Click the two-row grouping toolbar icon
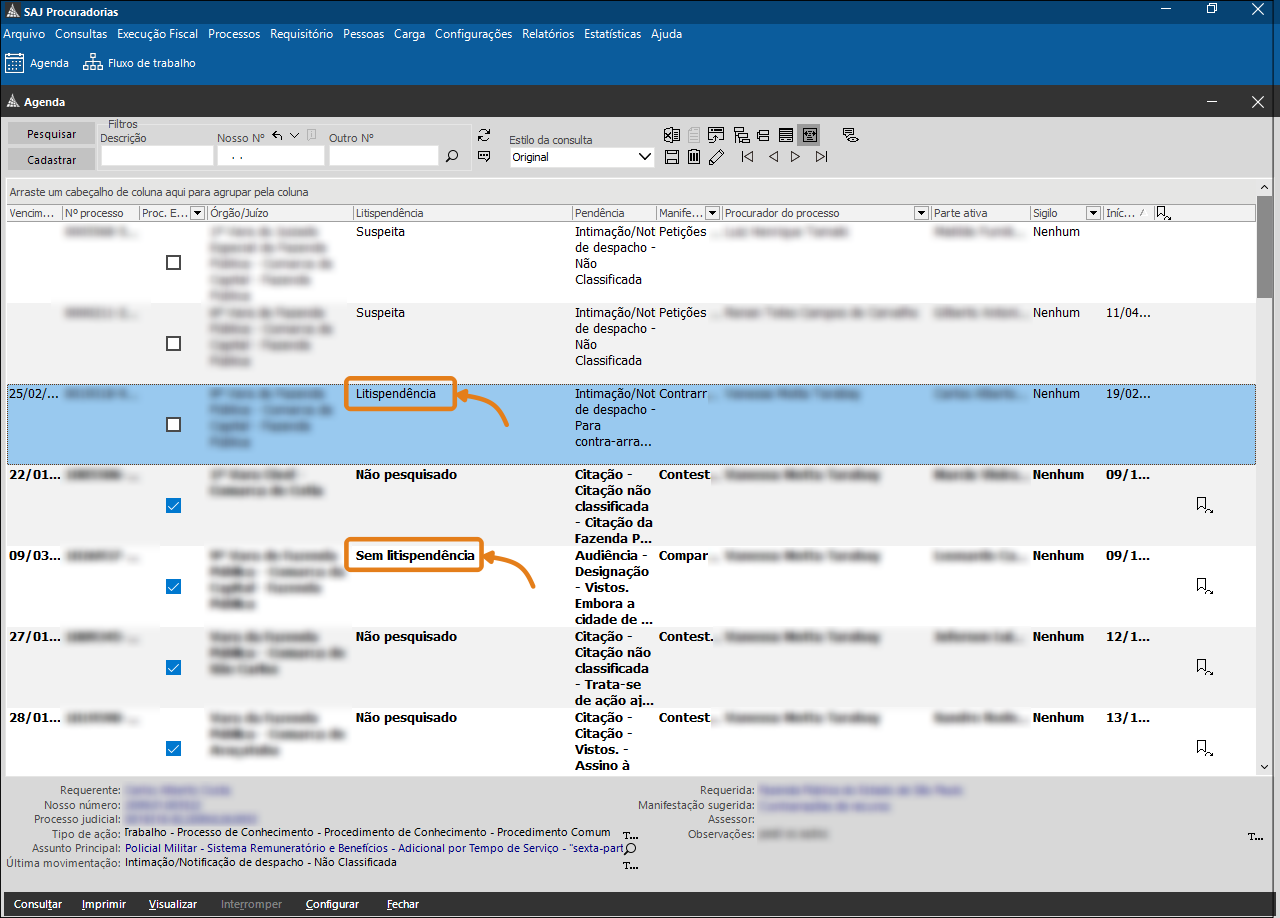Viewport: 1280px width, 918px height. coord(763,135)
